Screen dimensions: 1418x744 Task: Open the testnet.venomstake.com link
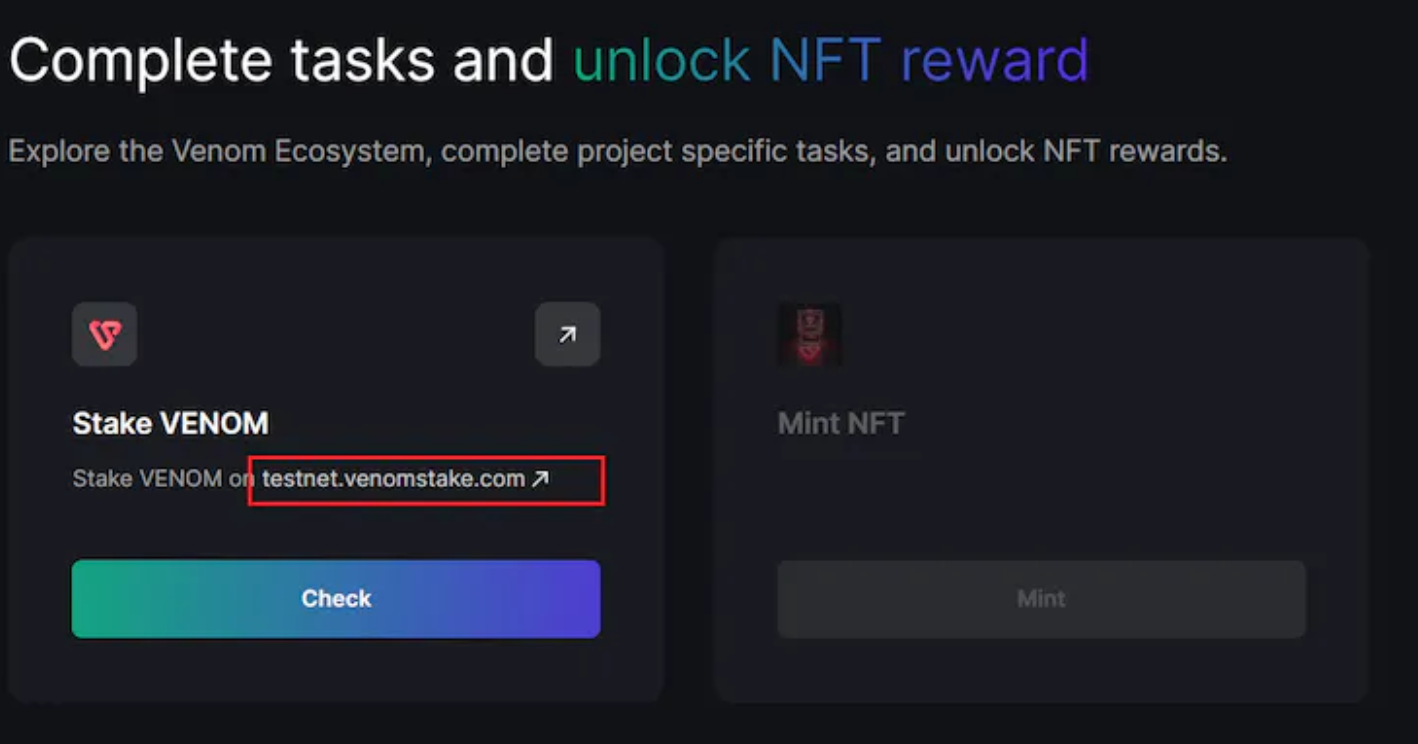pos(393,479)
